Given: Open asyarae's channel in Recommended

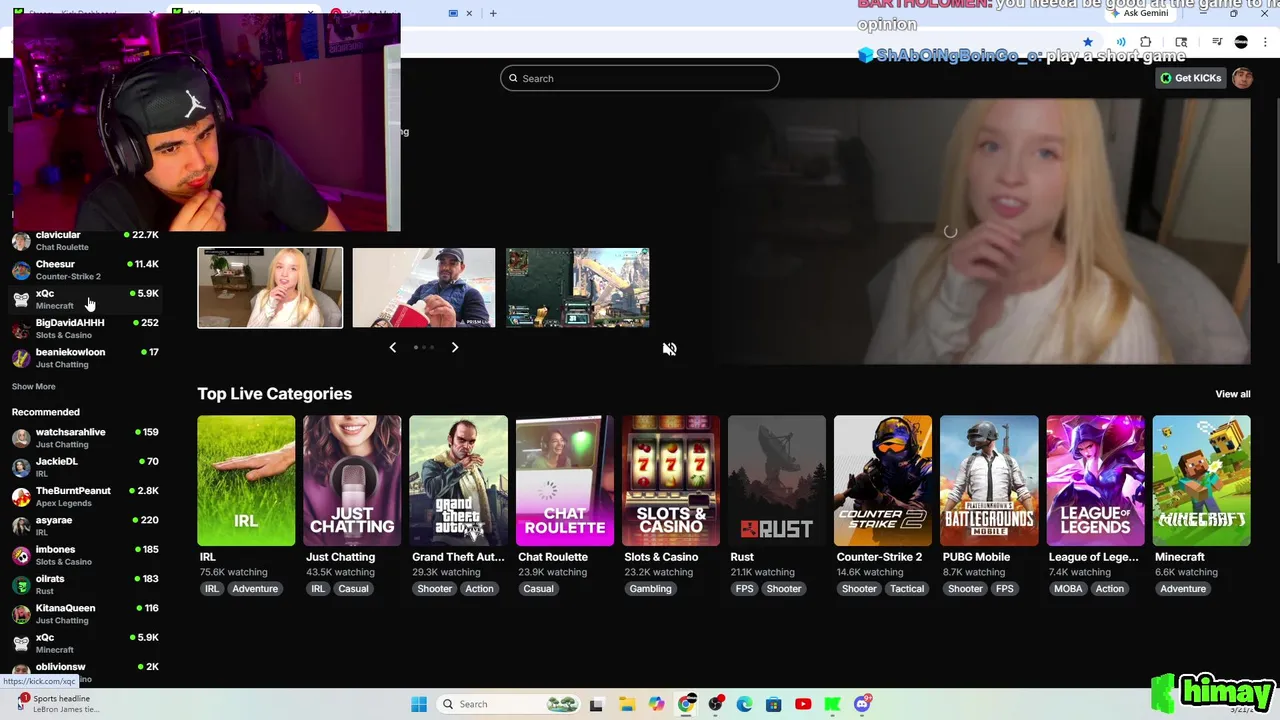Looking at the screenshot, I should pyautogui.click(x=85, y=526).
